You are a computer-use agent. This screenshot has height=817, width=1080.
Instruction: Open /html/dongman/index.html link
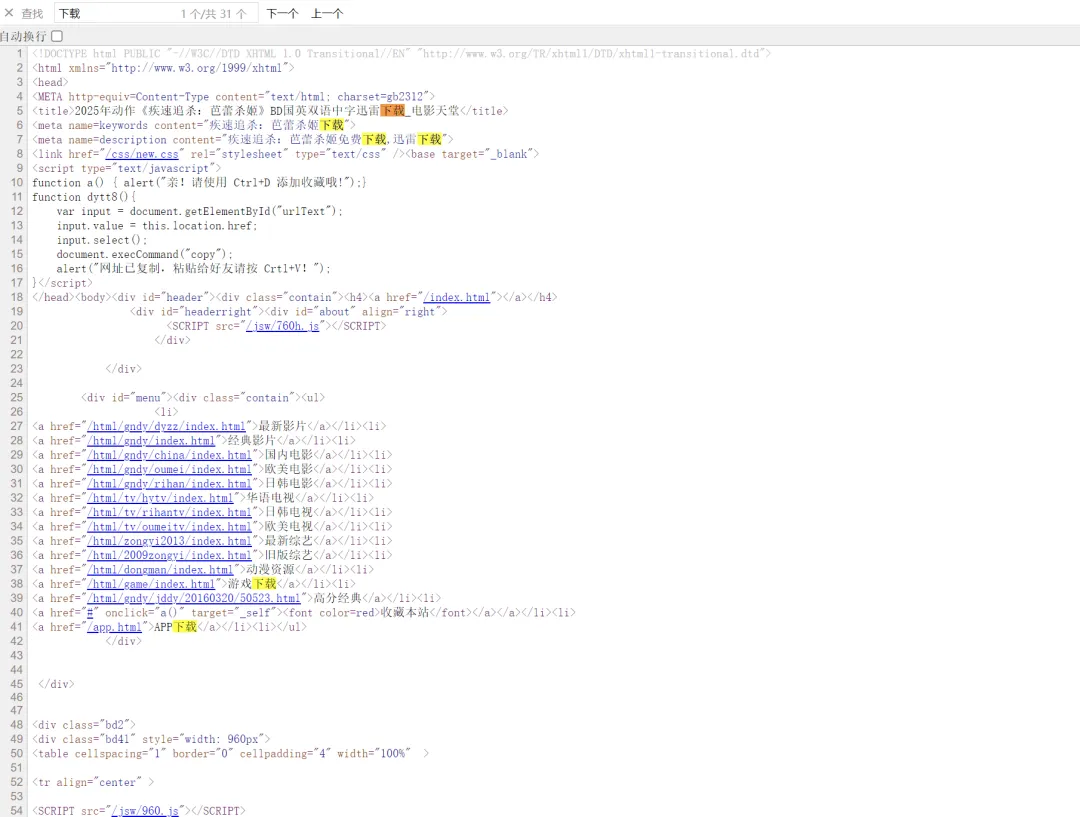(160, 570)
